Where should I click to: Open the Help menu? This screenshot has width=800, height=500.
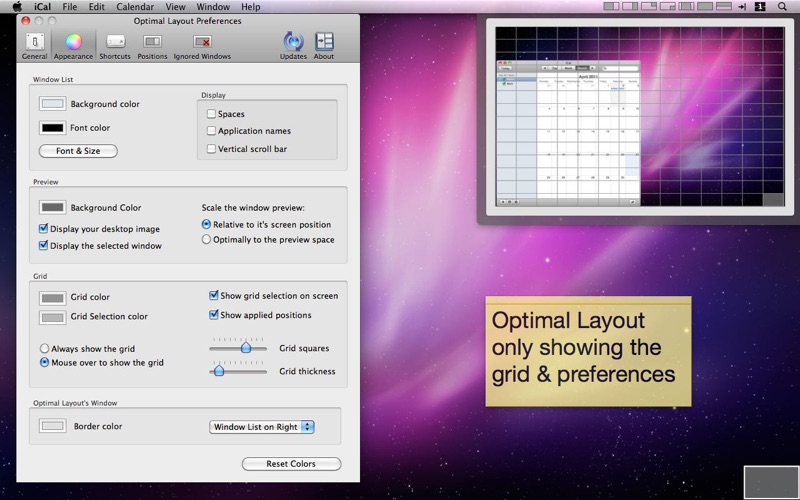pyautogui.click(x=251, y=7)
